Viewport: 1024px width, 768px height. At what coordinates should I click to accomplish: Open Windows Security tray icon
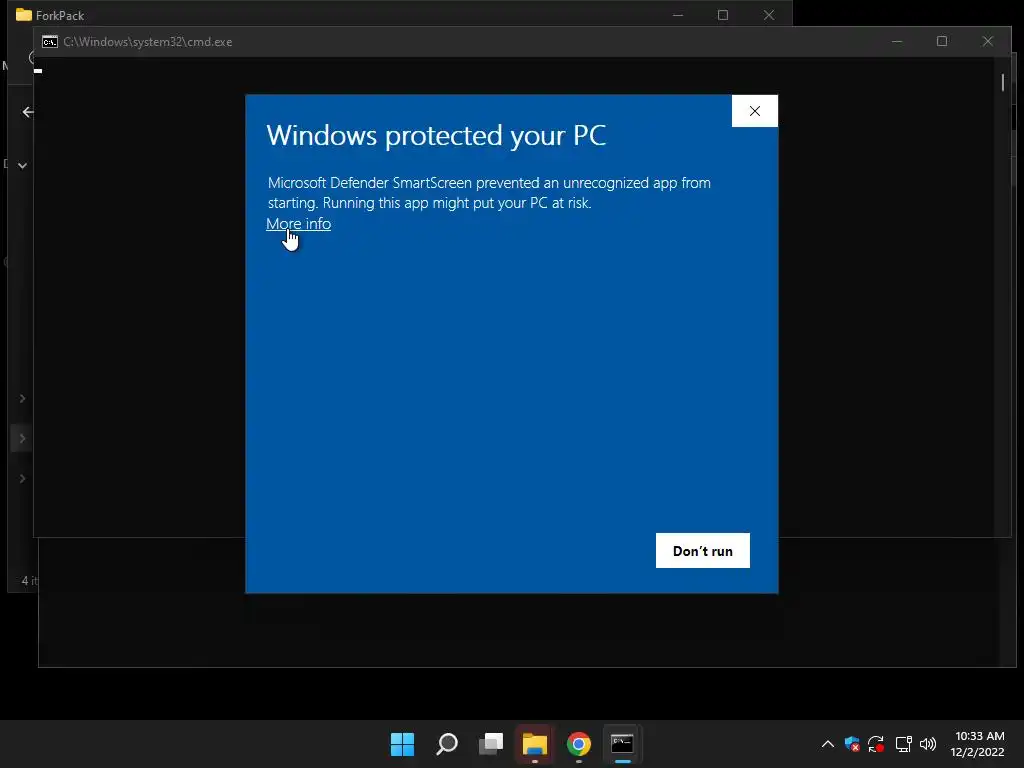pyautogui.click(x=852, y=744)
